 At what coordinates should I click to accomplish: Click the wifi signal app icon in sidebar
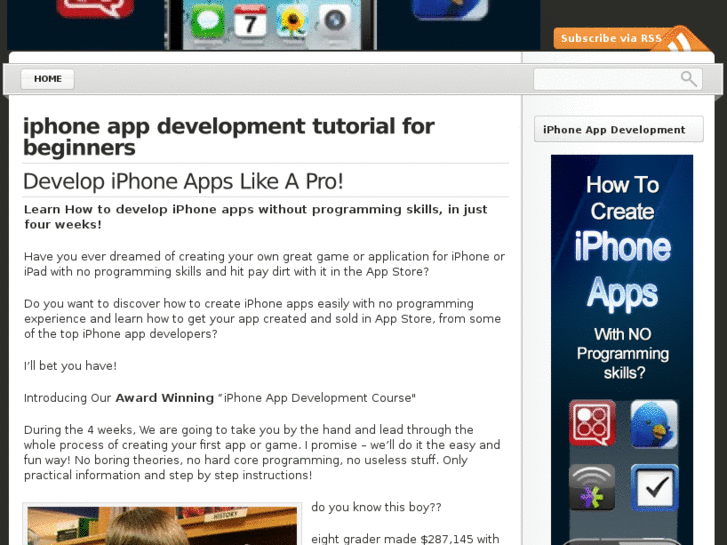(592, 487)
